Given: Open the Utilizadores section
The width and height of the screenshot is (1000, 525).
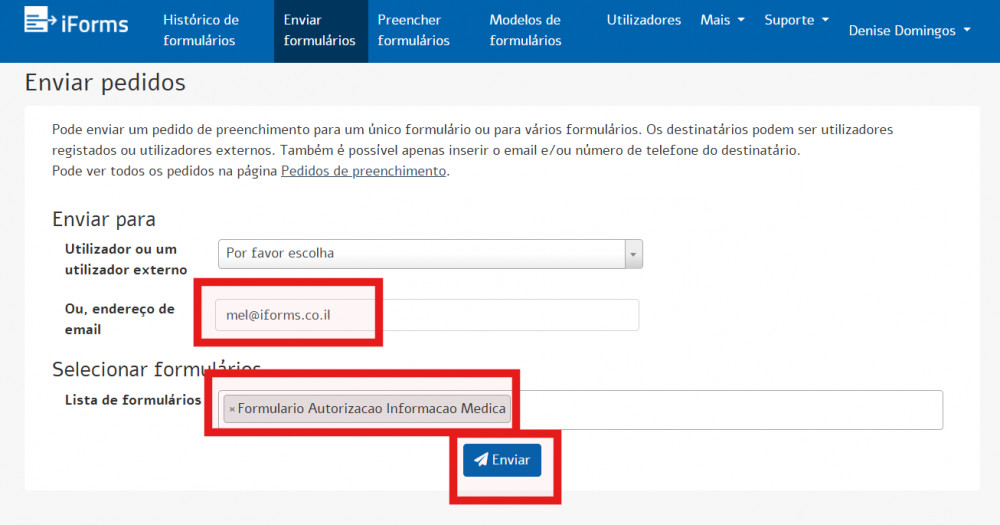Looking at the screenshot, I should pyautogui.click(x=643, y=20).
